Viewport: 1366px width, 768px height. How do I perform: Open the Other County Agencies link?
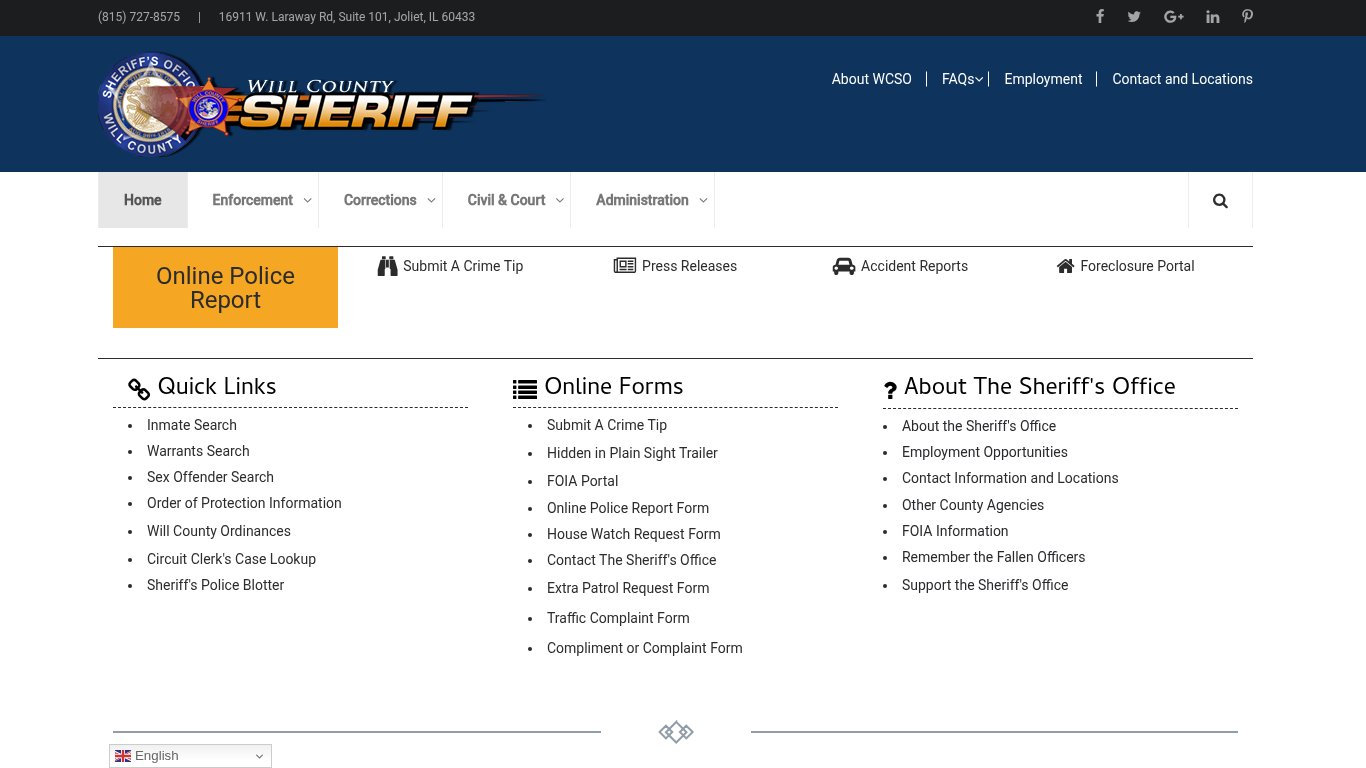[x=973, y=505]
